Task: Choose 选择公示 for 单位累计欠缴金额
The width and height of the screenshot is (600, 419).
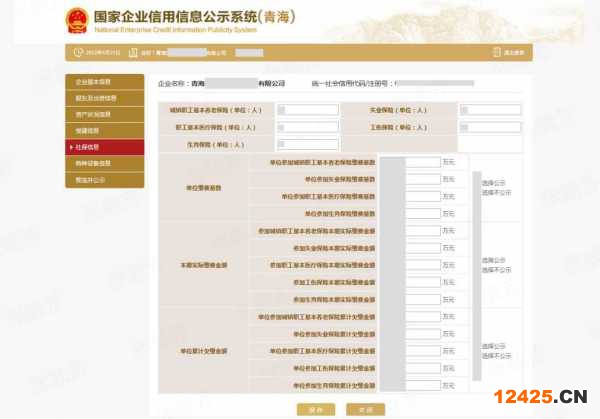Action: pyautogui.click(x=493, y=346)
